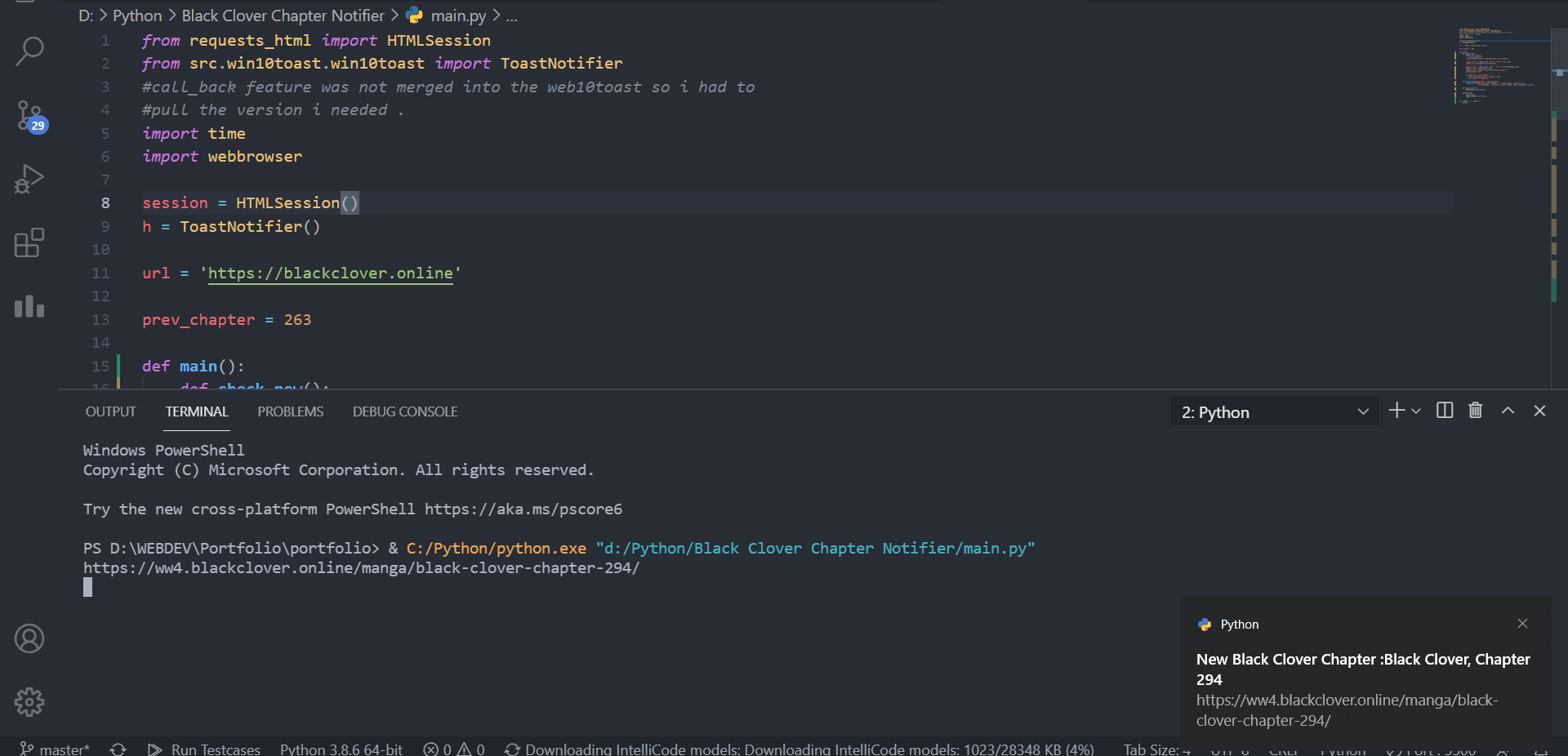Image resolution: width=1568 pixels, height=756 pixels.
Task: Switch to the DEBUG CONSOLE tab
Action: tap(404, 411)
